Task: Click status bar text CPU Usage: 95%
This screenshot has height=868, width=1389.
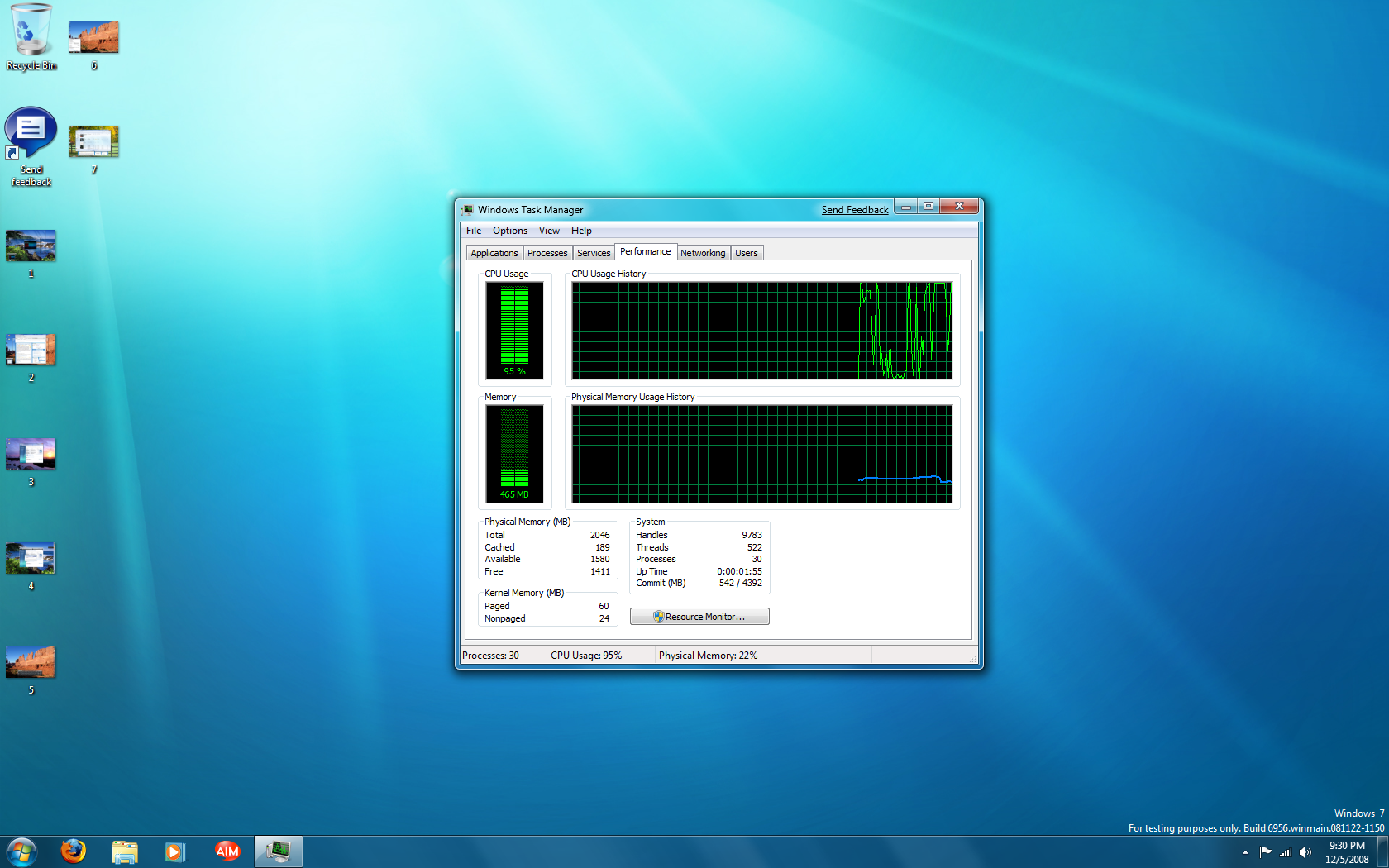Action: pyautogui.click(x=586, y=656)
